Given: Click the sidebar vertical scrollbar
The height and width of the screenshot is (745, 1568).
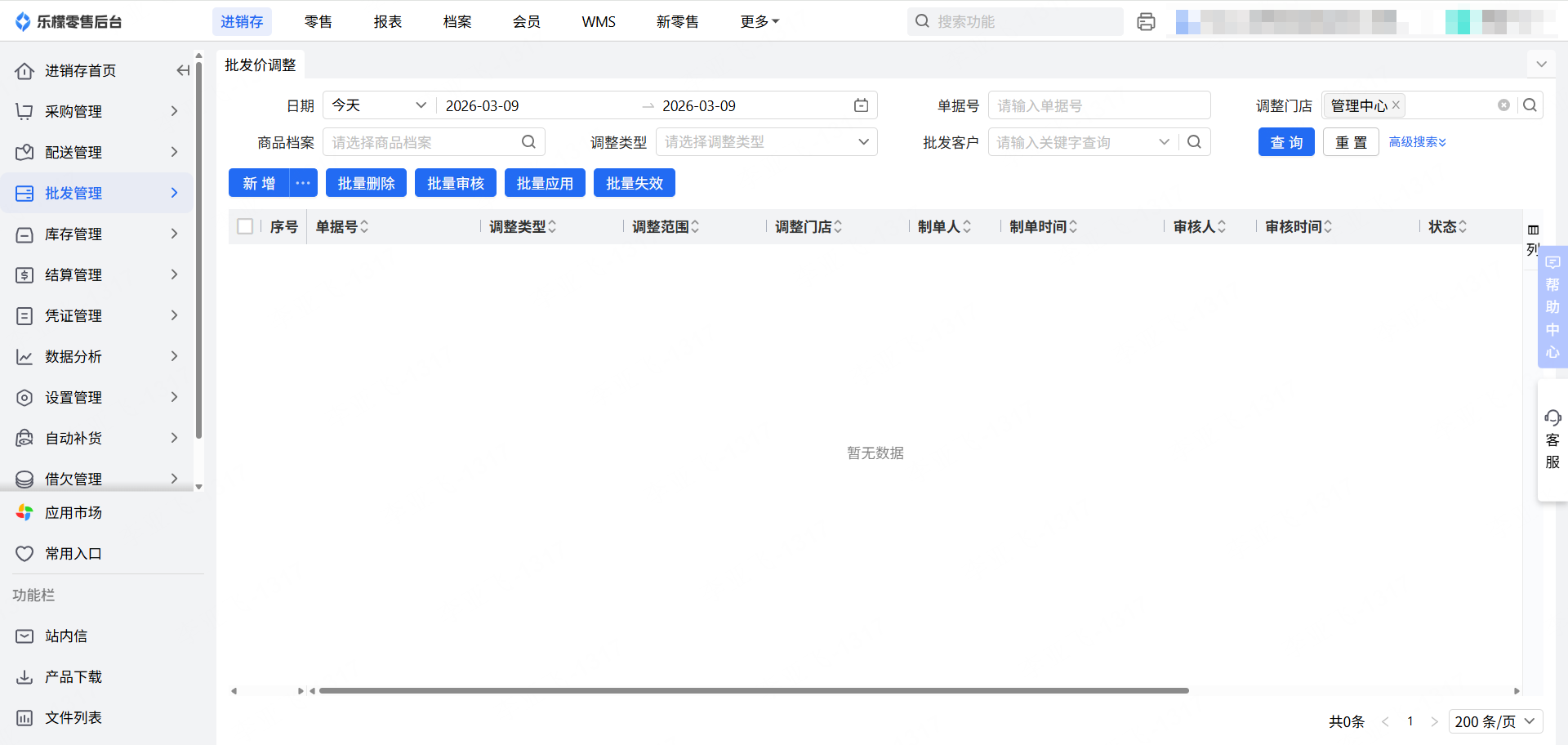Looking at the screenshot, I should tap(198, 251).
